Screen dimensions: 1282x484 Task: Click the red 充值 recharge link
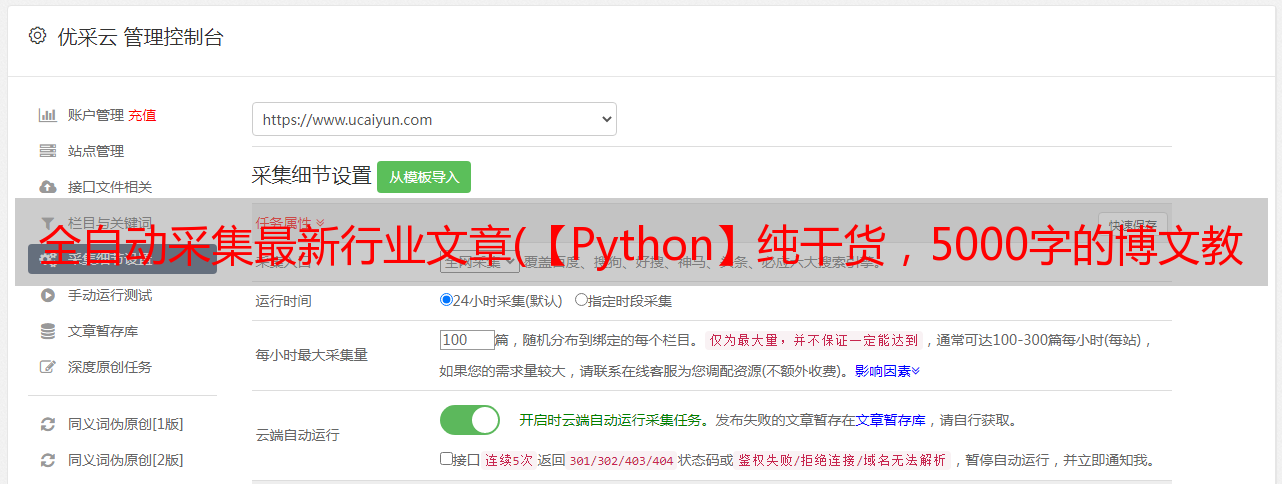point(142,115)
